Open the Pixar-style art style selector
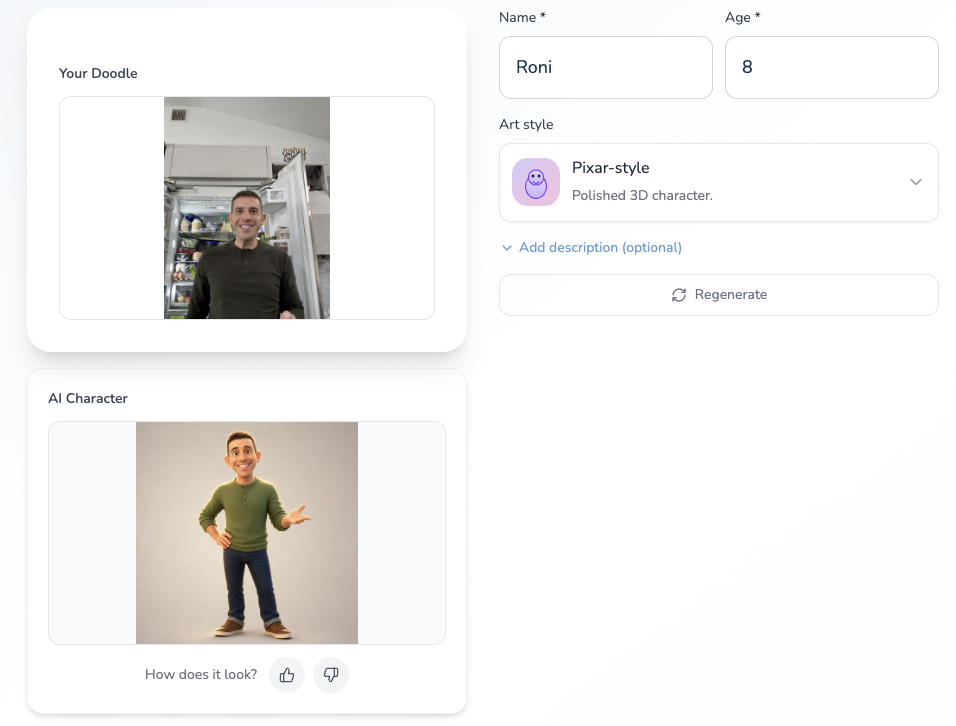Screen dimensions: 956x726 pyautogui.click(x=718, y=182)
